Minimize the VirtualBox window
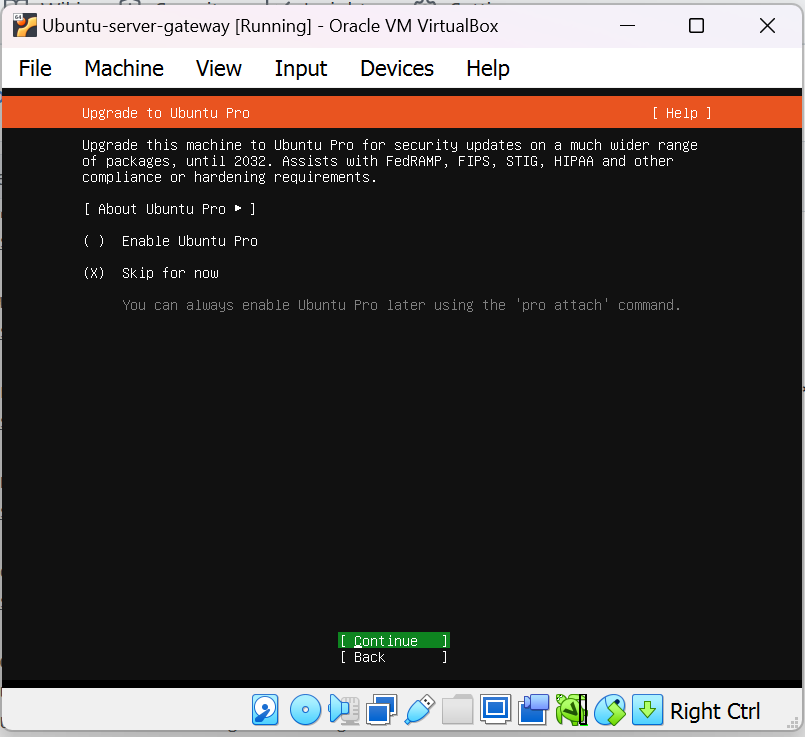 tap(627, 26)
